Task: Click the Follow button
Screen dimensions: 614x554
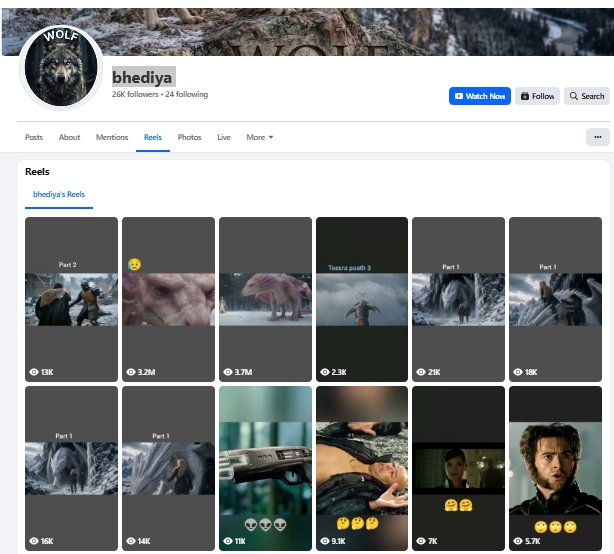Action: point(537,96)
